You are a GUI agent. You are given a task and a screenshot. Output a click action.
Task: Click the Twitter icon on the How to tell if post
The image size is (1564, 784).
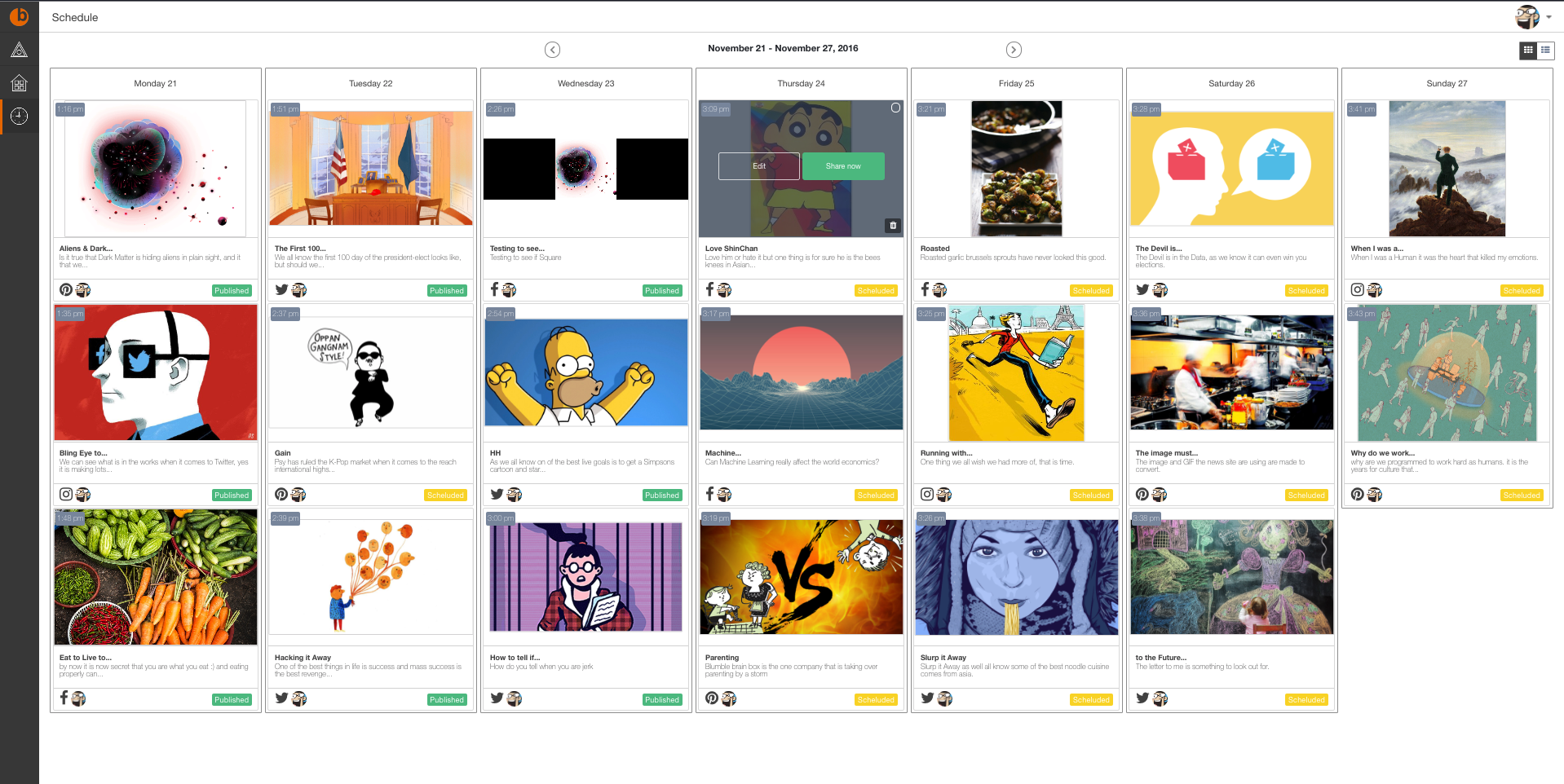pos(497,698)
